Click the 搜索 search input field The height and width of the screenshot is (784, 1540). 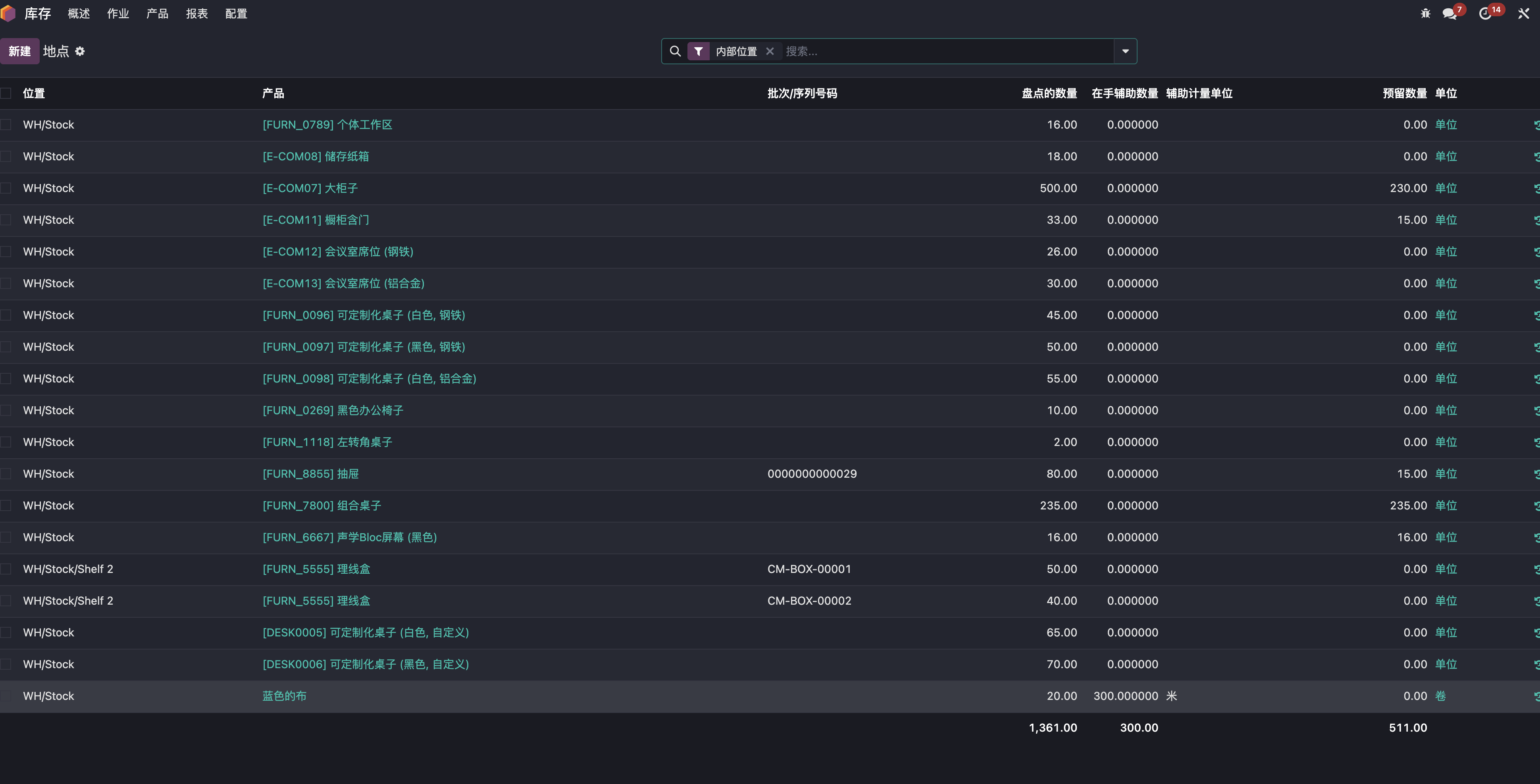tap(947, 52)
